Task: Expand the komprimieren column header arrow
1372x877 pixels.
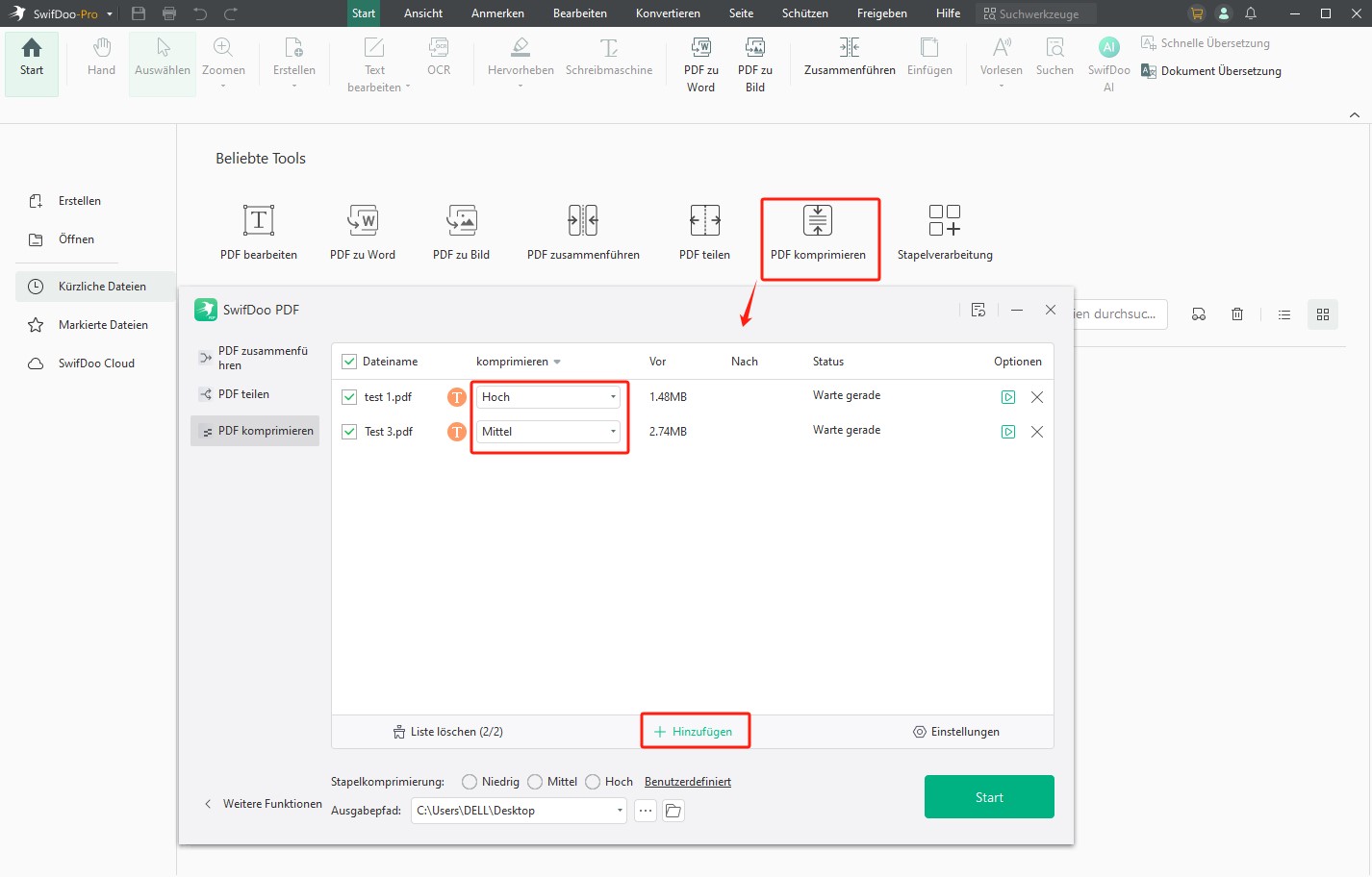Action: click(557, 362)
